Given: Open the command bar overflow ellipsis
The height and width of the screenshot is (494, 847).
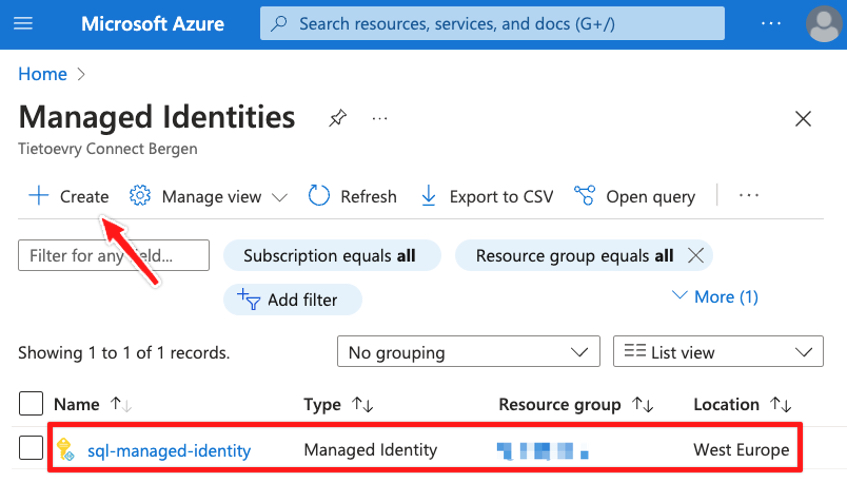Looking at the screenshot, I should (749, 195).
